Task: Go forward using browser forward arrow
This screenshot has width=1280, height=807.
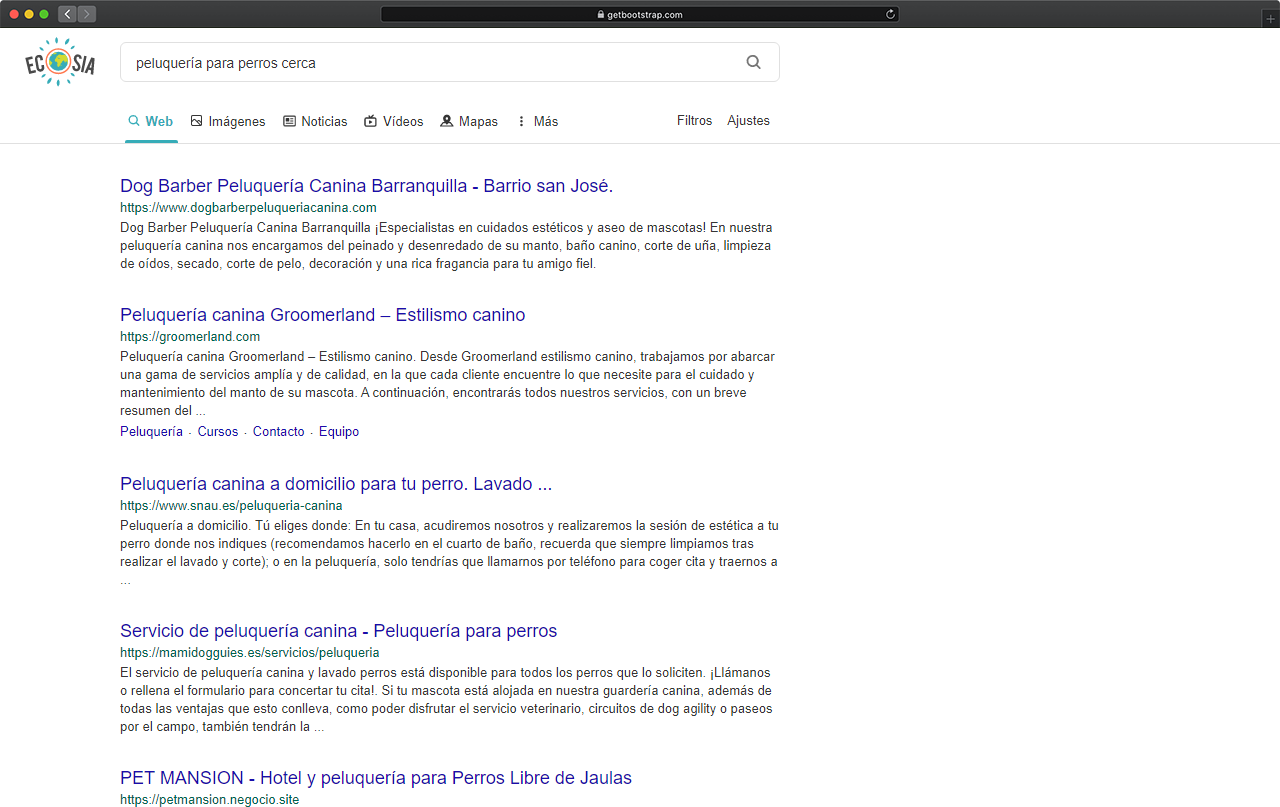Action: [x=87, y=14]
